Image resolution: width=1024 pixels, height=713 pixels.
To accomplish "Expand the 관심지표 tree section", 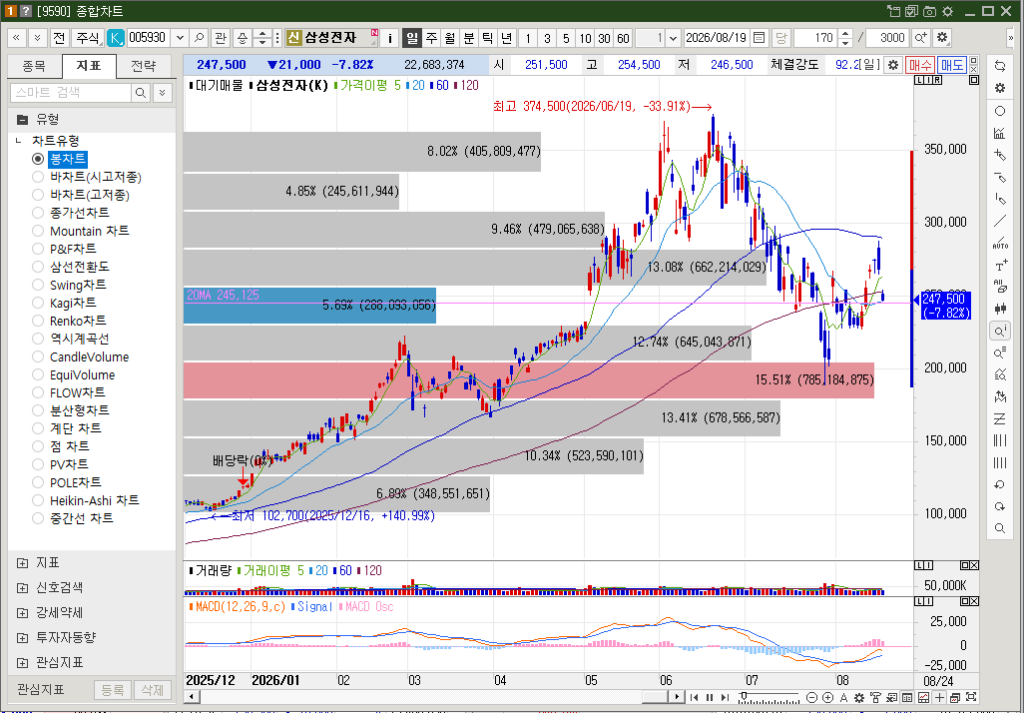I will tap(22, 663).
